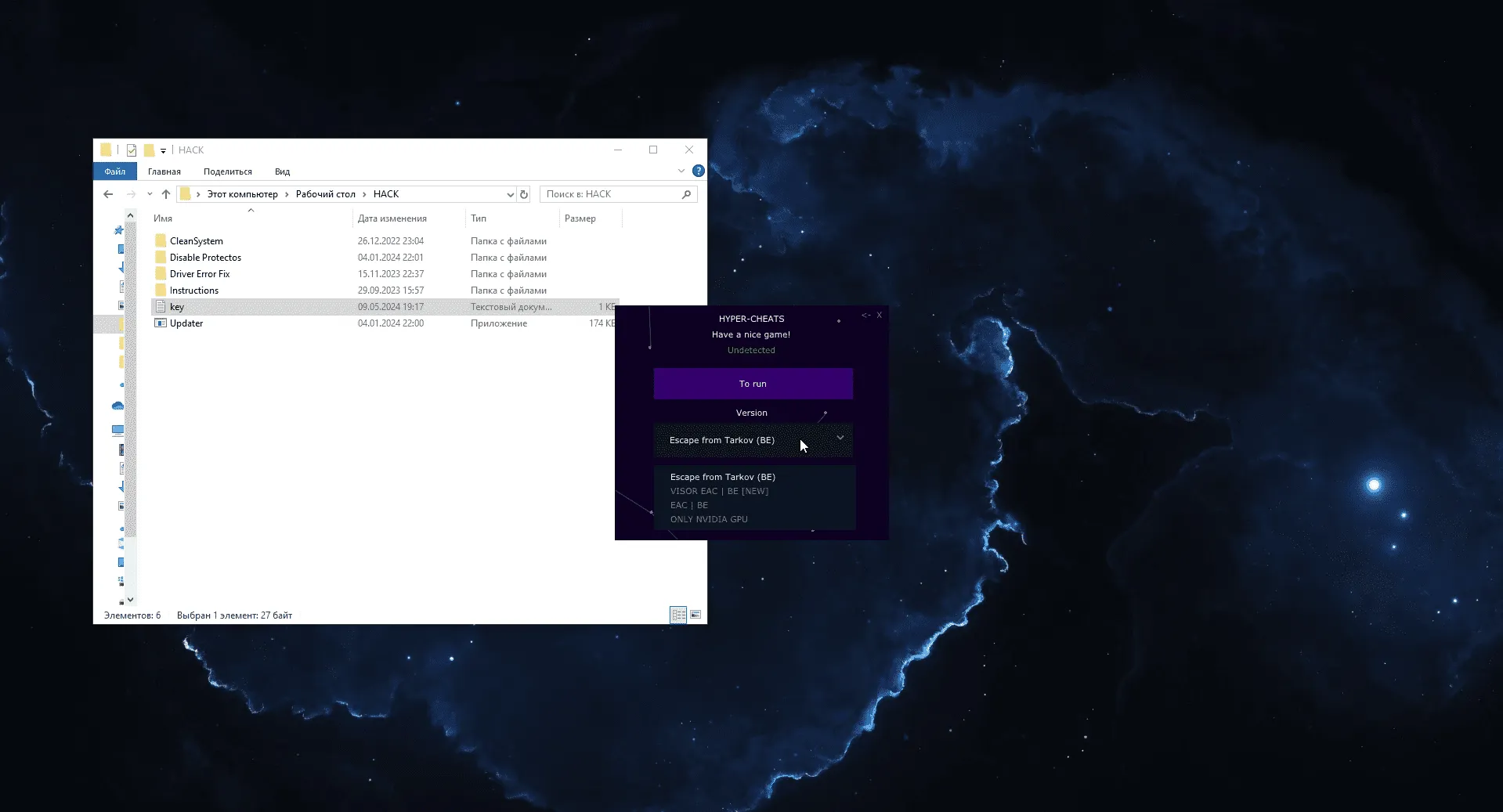Click the properties checkmark in title bar
The width and height of the screenshot is (1503, 812).
(x=132, y=150)
